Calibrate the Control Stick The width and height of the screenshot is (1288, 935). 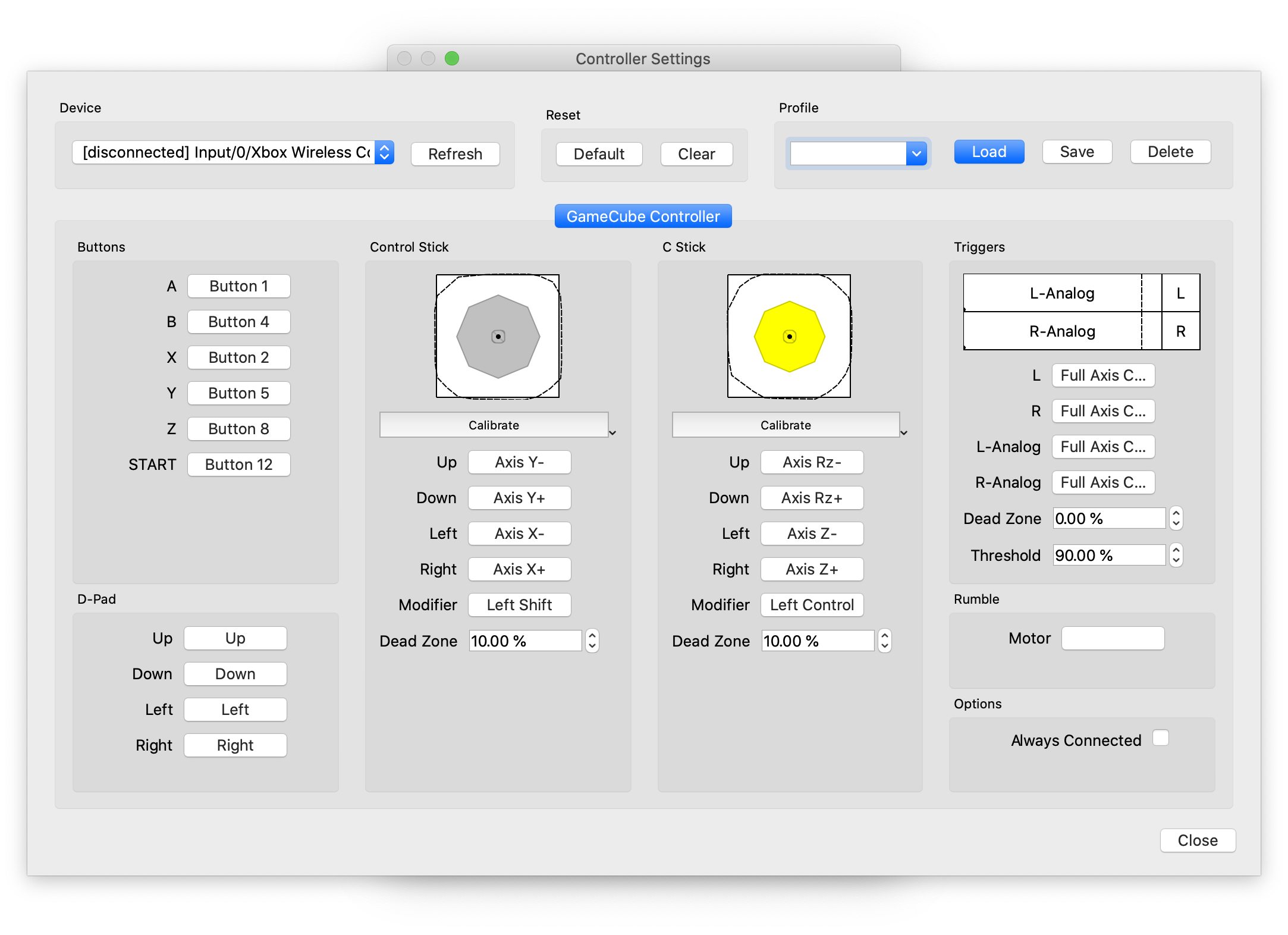pyautogui.click(x=494, y=425)
